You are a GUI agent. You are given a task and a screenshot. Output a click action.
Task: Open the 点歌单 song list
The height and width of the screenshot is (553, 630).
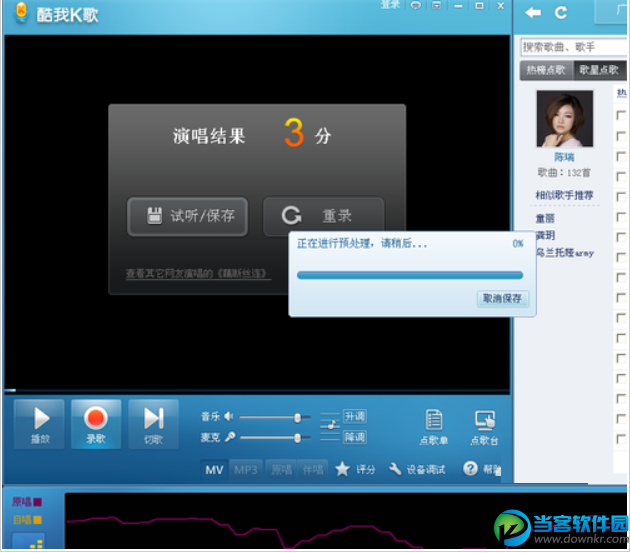tap(434, 427)
